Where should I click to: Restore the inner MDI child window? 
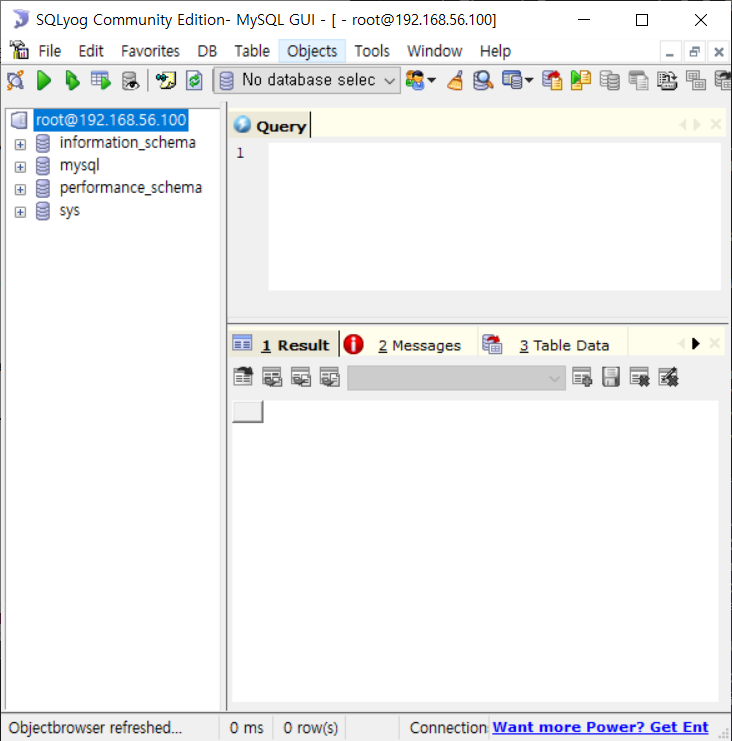(x=694, y=52)
